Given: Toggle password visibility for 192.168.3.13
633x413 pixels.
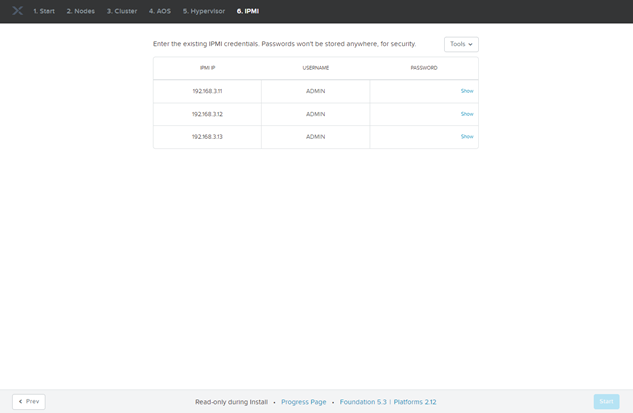Looking at the screenshot, I should click(466, 136).
